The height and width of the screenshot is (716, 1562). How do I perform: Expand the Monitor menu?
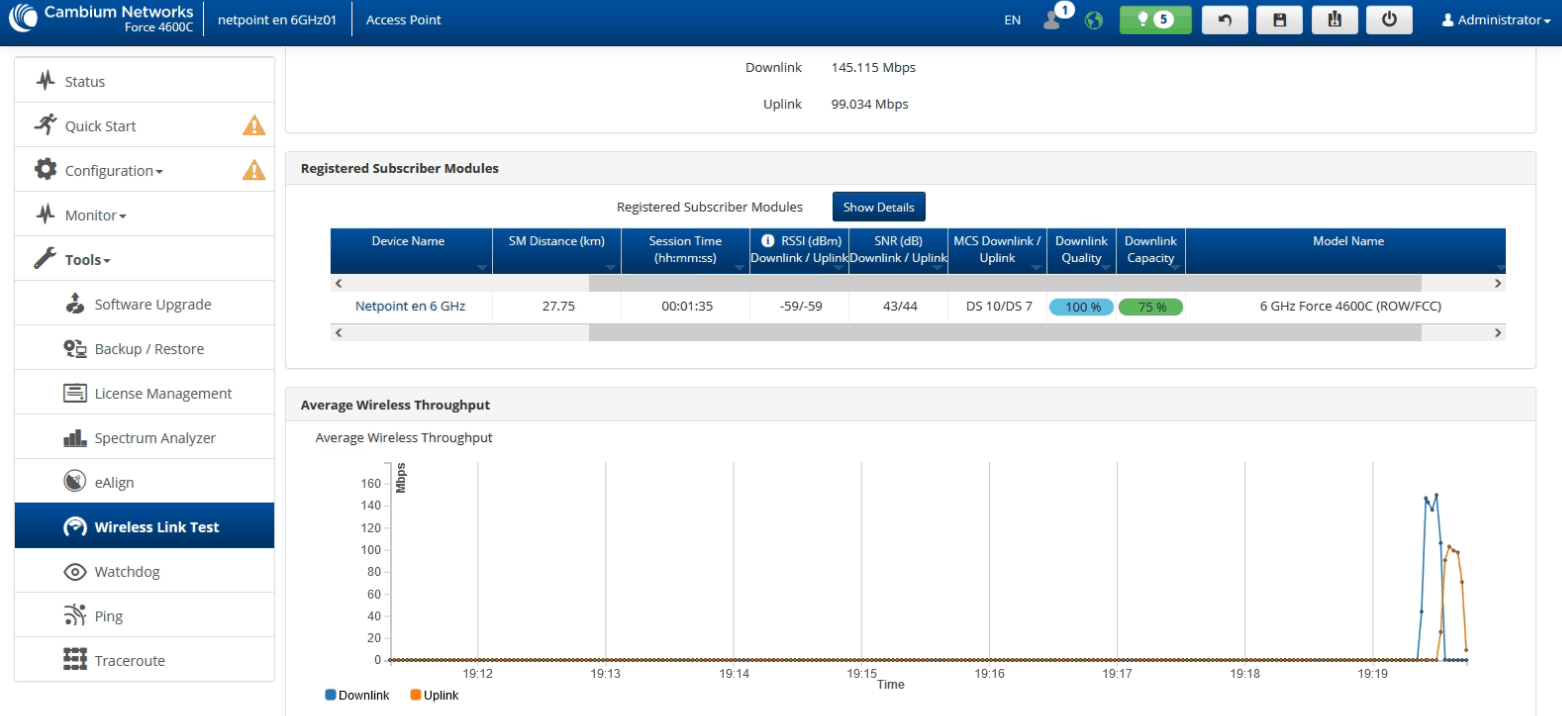point(95,215)
